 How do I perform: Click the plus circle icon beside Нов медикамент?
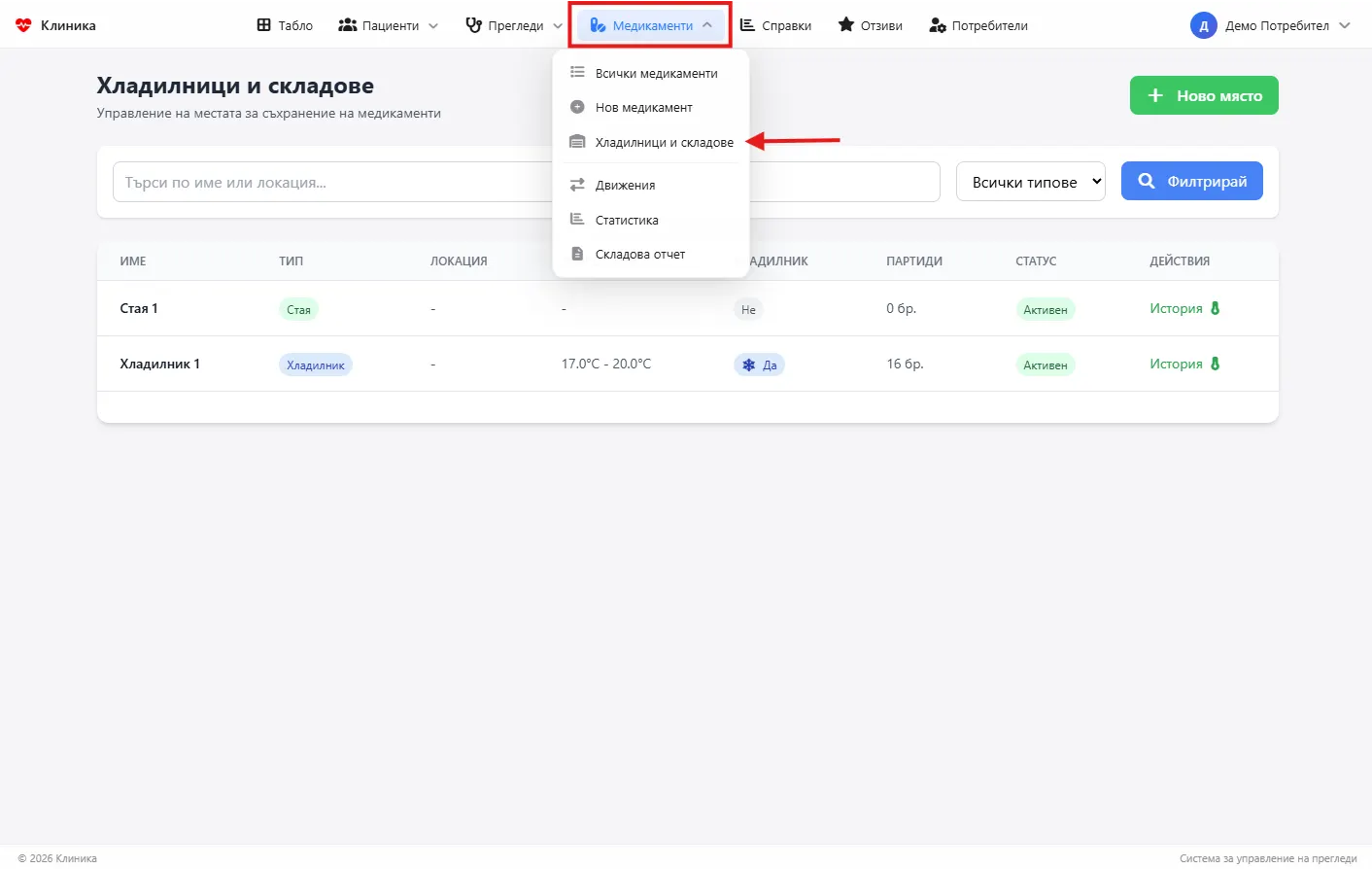(577, 107)
